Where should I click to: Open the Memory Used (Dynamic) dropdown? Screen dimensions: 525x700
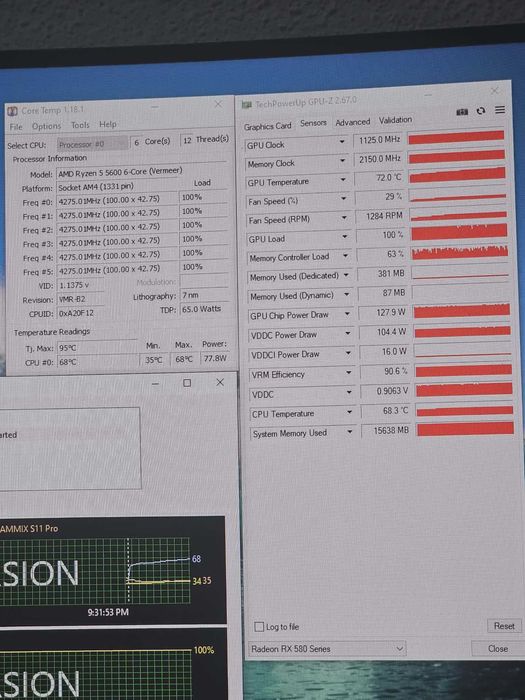[x=346, y=295]
